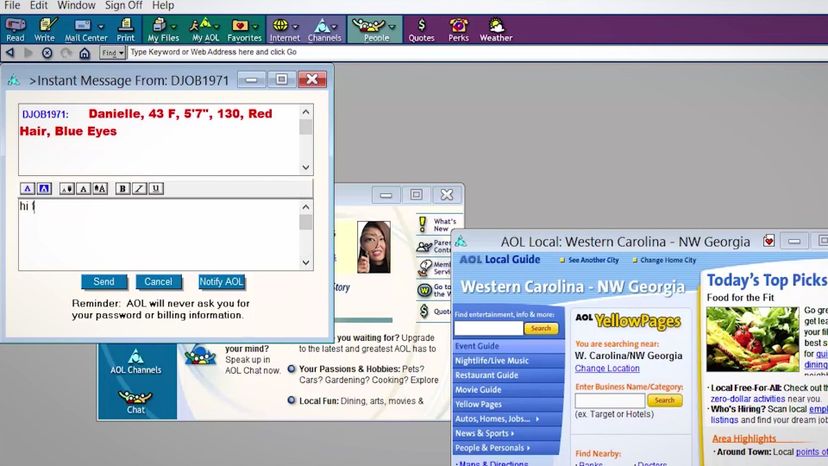
Task: Open the Channels toolbar icon
Action: [322, 30]
